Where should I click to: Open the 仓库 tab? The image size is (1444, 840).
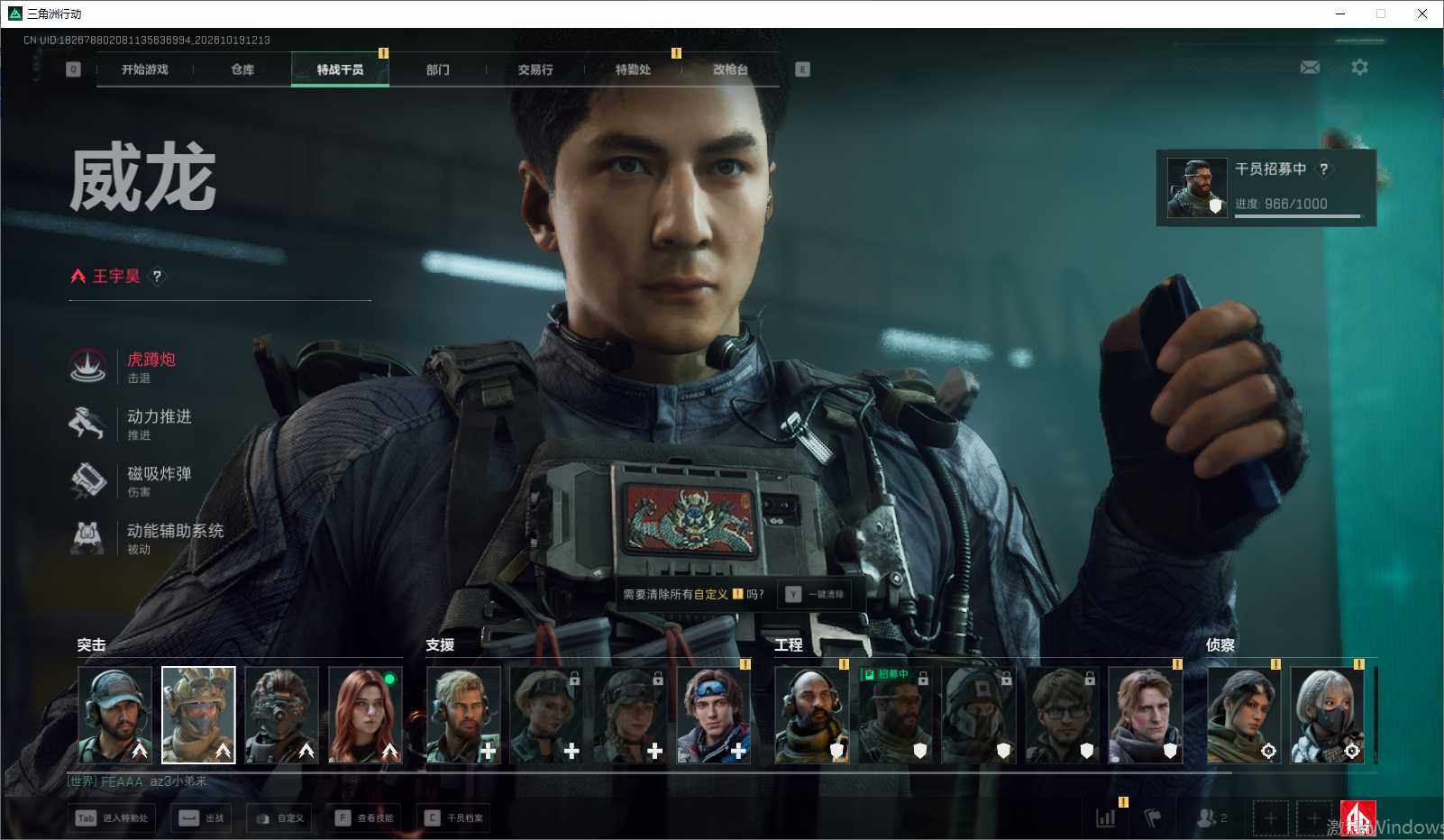242,69
